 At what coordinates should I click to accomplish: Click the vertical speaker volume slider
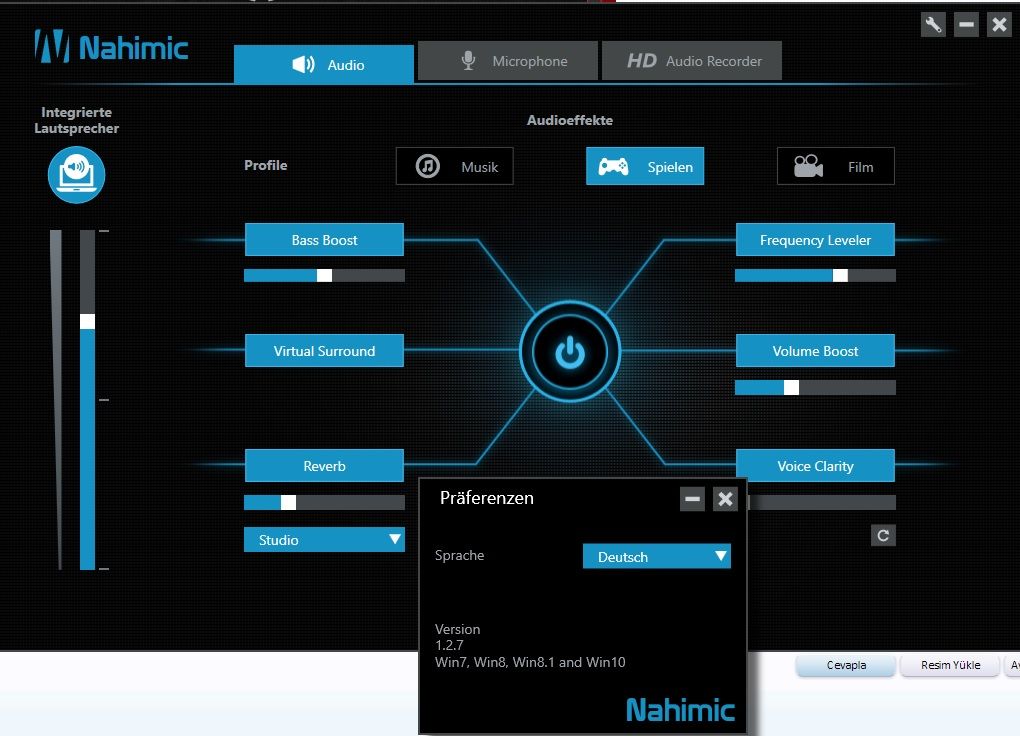pyautogui.click(x=87, y=400)
